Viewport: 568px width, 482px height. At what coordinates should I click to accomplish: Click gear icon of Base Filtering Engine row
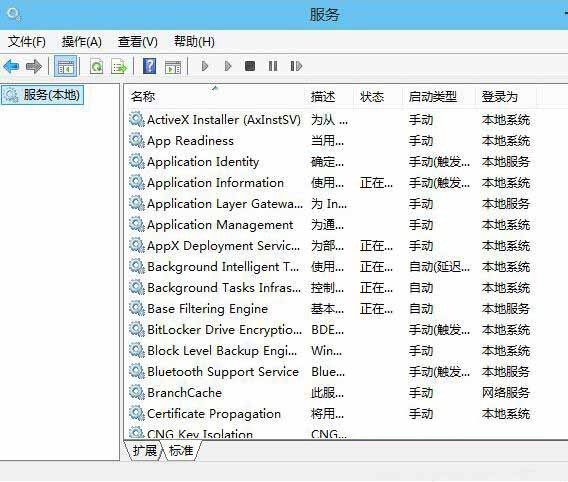[137, 309]
